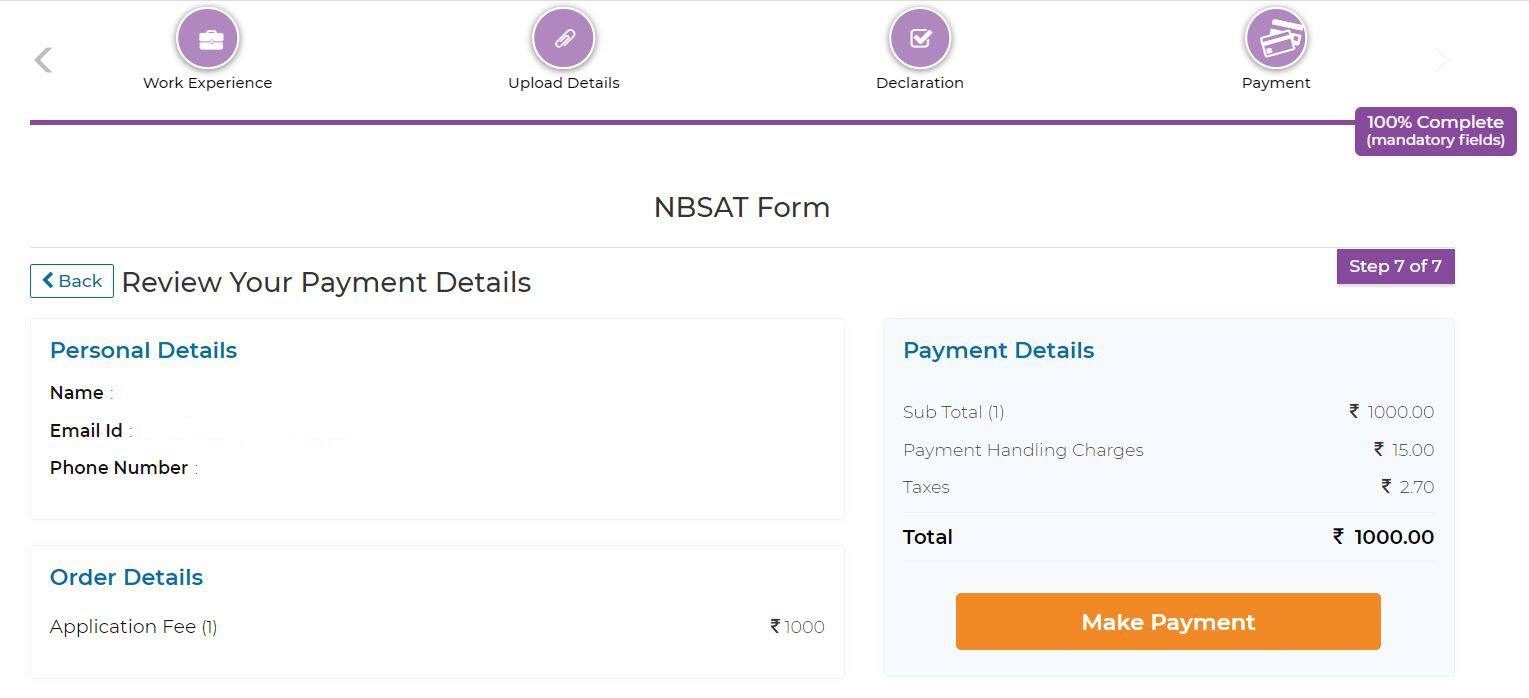Click the Declaration checkmark icon

[x=919, y=38]
